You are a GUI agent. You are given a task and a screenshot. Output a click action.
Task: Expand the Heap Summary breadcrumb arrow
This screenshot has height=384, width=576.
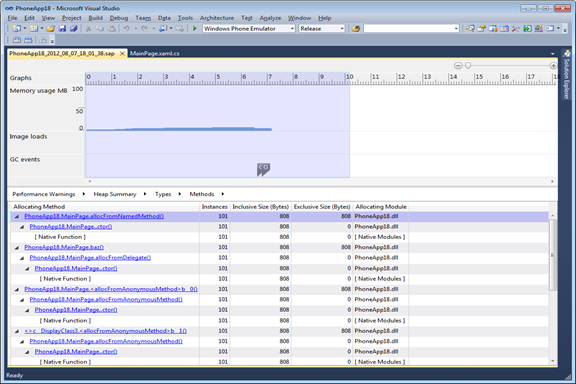point(145,194)
